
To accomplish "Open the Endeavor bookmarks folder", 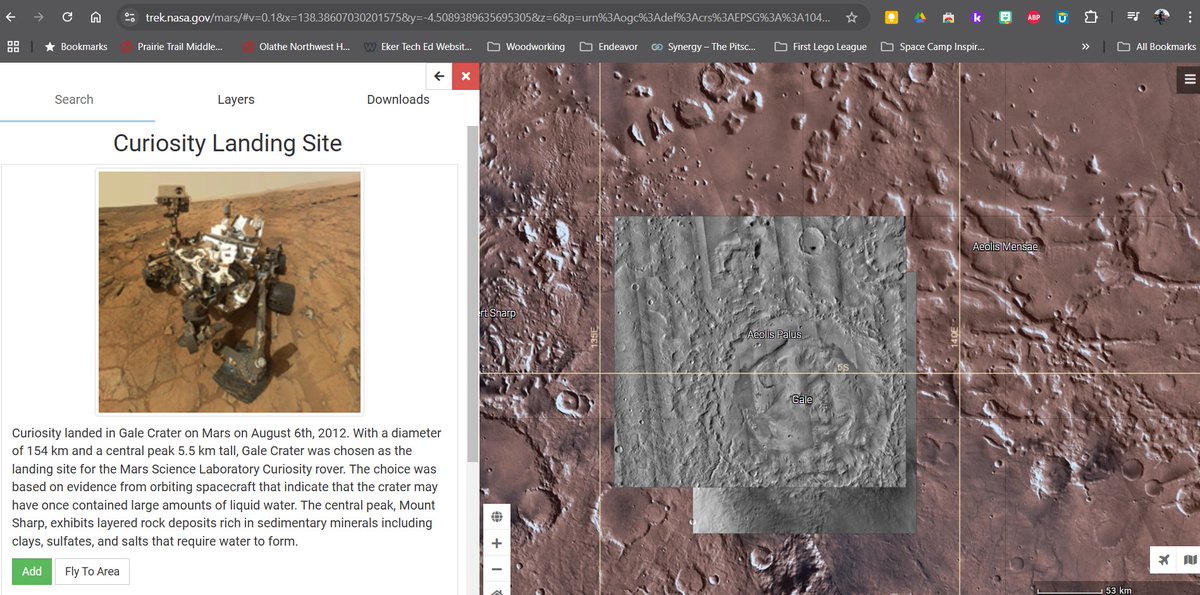I will 608,46.
